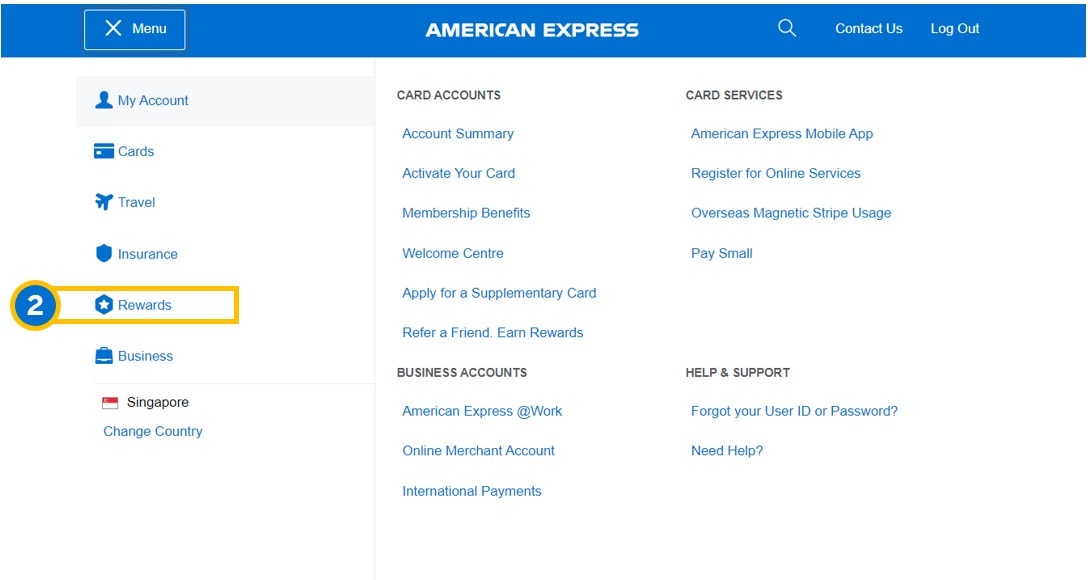Click the American Express logo

[x=532, y=30]
